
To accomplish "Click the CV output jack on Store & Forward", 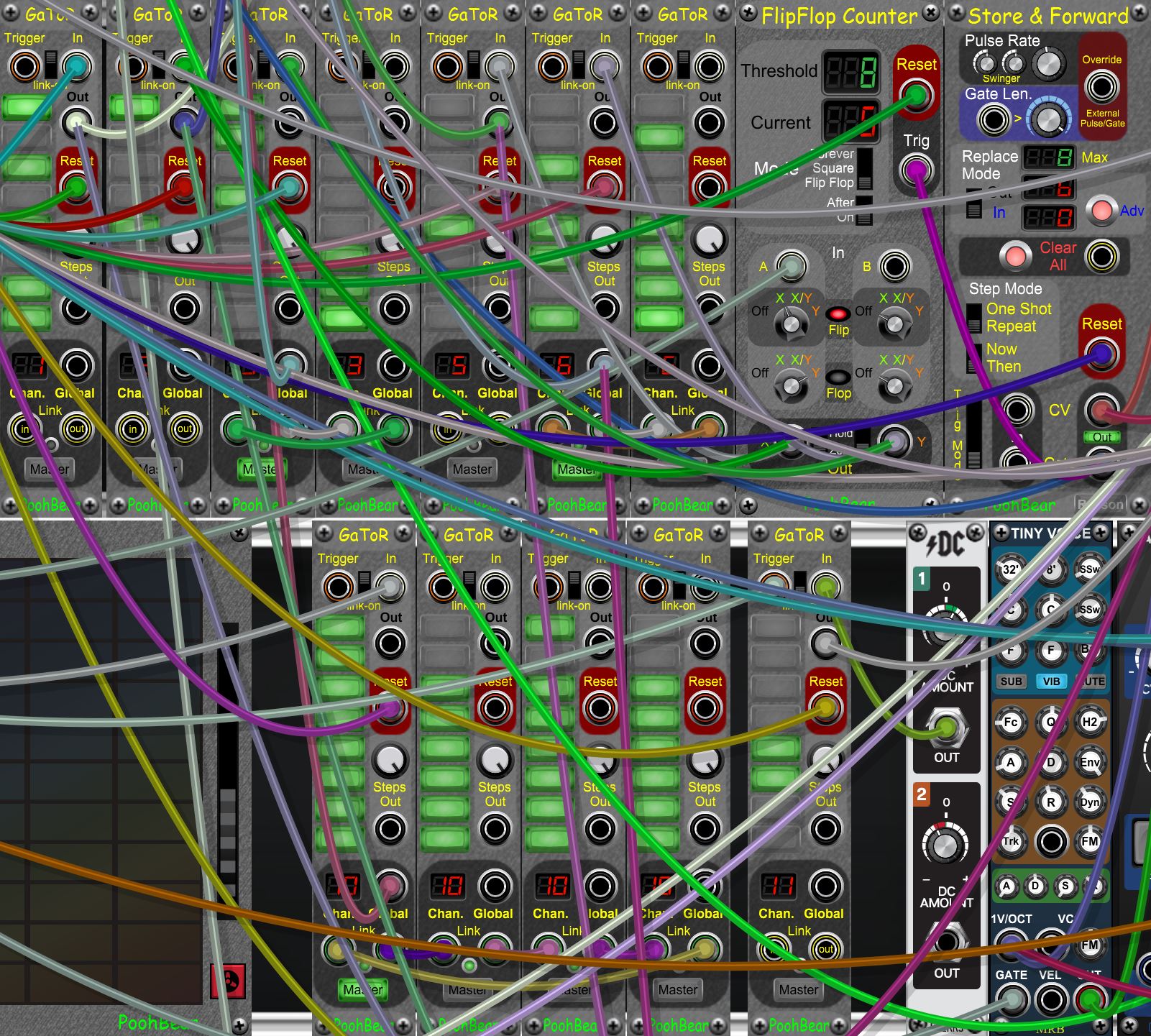I will tap(1102, 410).
